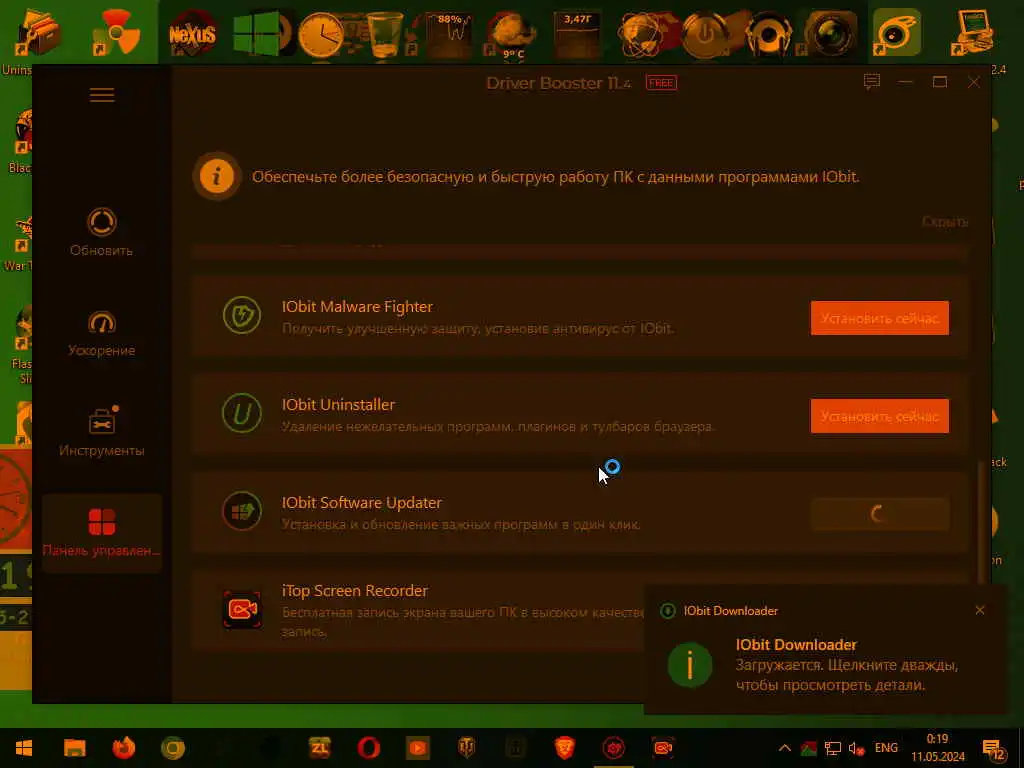The image size is (1024, 768).
Task: Open the notification center icon
Action: coord(995,749)
